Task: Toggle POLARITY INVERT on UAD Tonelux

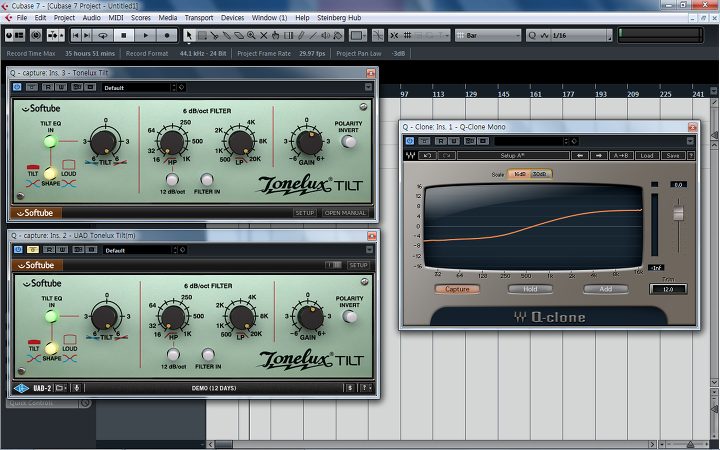Action: click(x=350, y=316)
